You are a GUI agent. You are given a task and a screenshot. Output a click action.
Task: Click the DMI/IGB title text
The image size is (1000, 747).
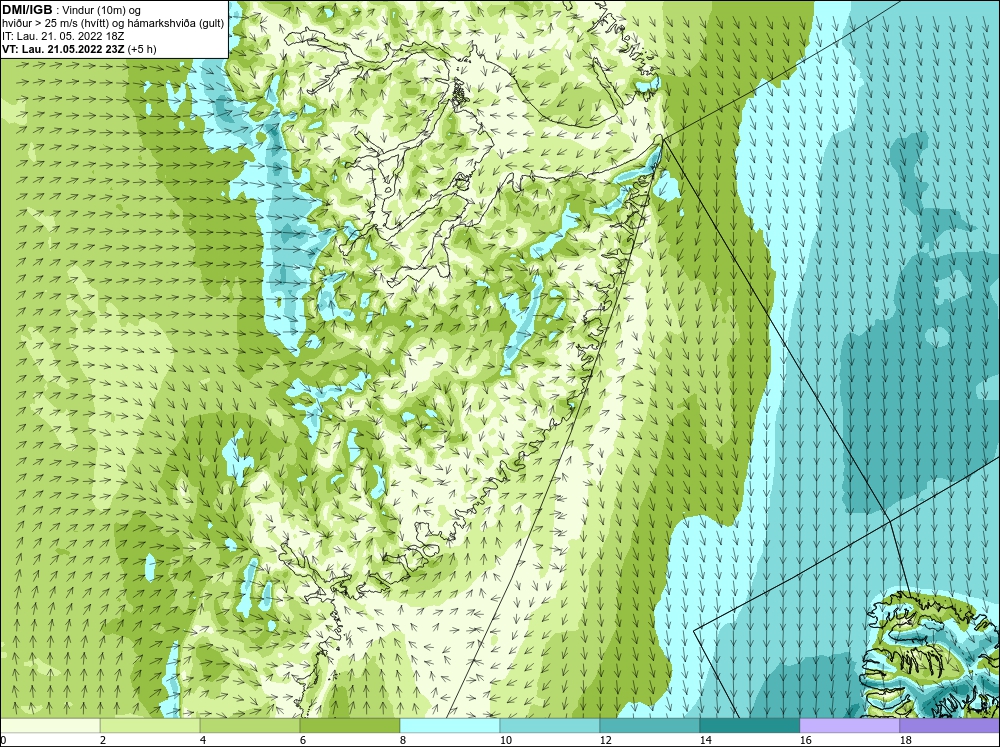click(27, 10)
